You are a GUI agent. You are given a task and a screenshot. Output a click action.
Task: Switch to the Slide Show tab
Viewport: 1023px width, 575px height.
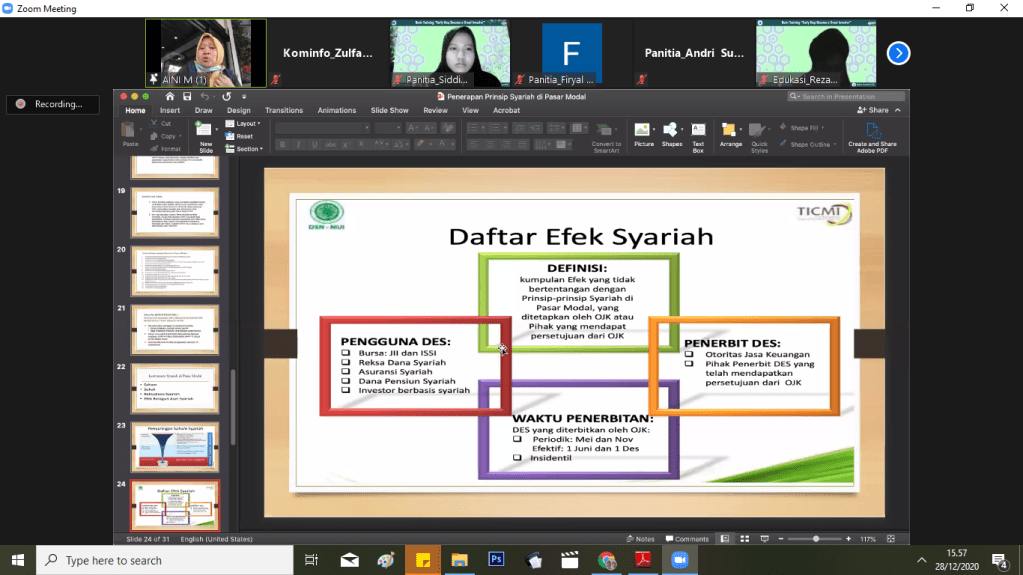pyautogui.click(x=389, y=110)
